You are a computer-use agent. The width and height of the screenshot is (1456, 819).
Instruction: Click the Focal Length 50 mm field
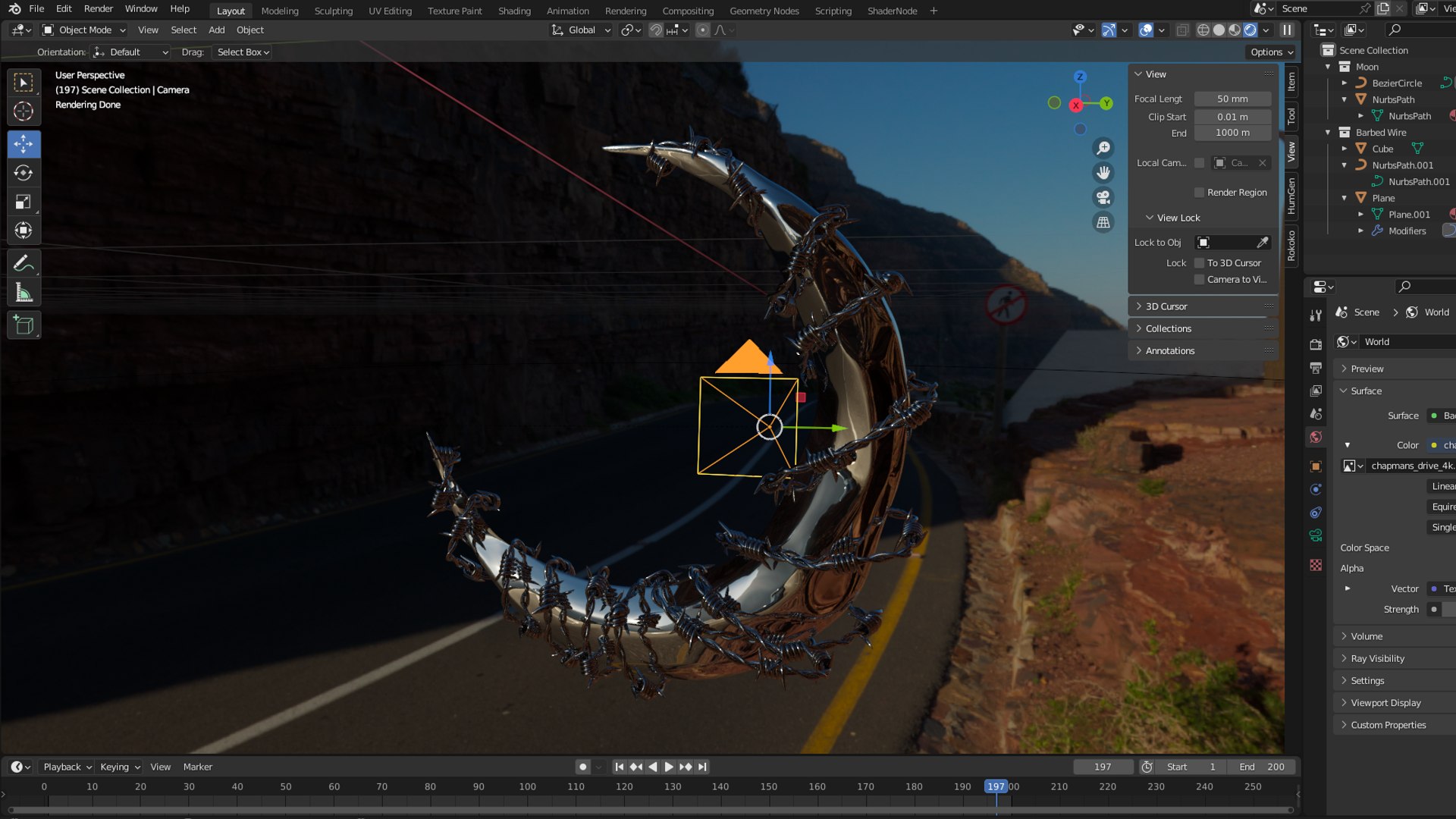(1232, 99)
